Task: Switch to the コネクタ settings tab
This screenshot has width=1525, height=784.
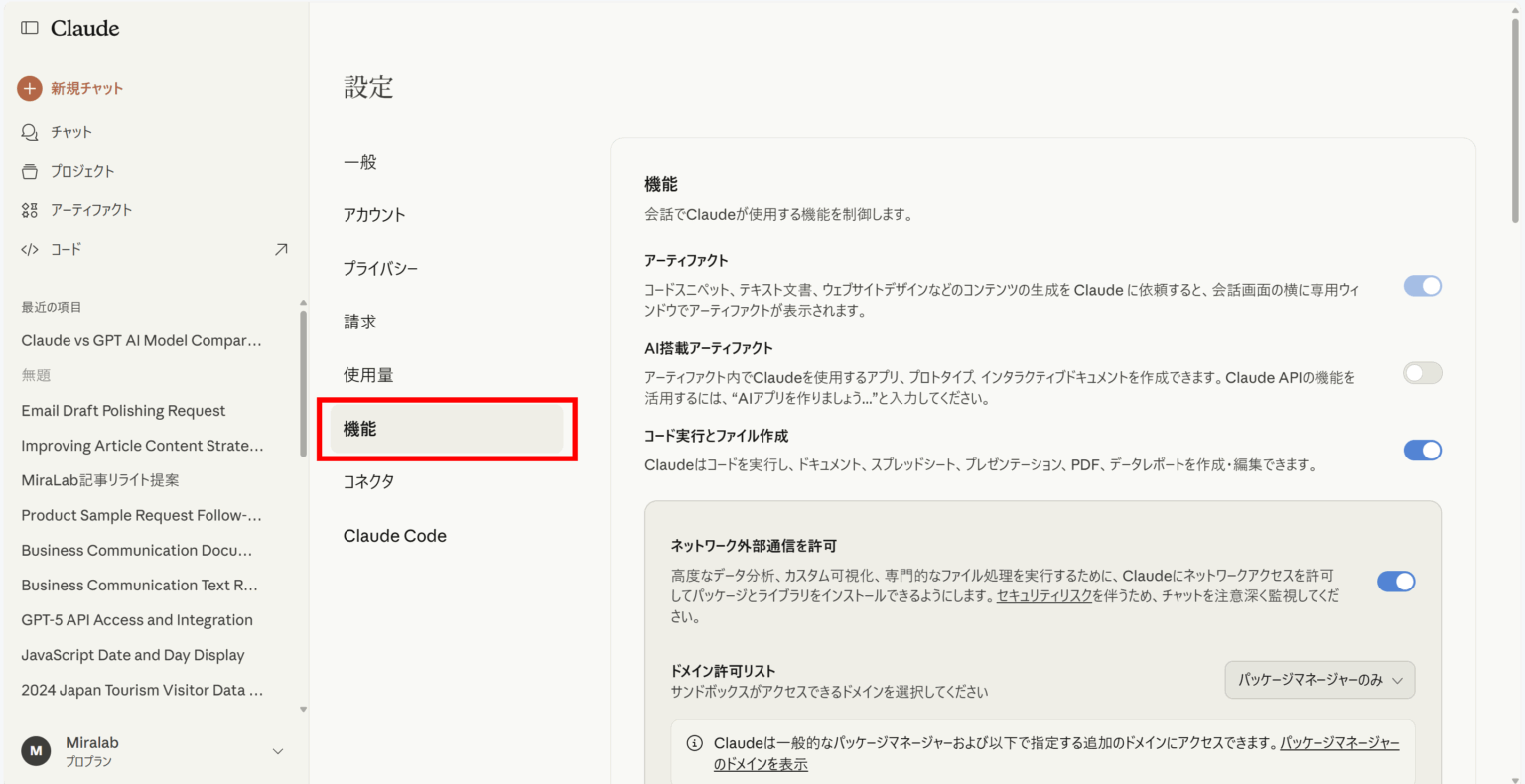Action: tap(368, 481)
